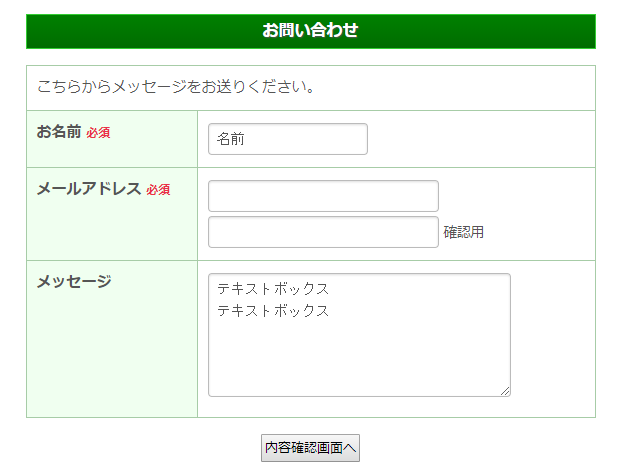Image resolution: width=622 pixels, height=469 pixels.
Task: Place cursor on first テキストボックス line
Action: click(x=273, y=289)
